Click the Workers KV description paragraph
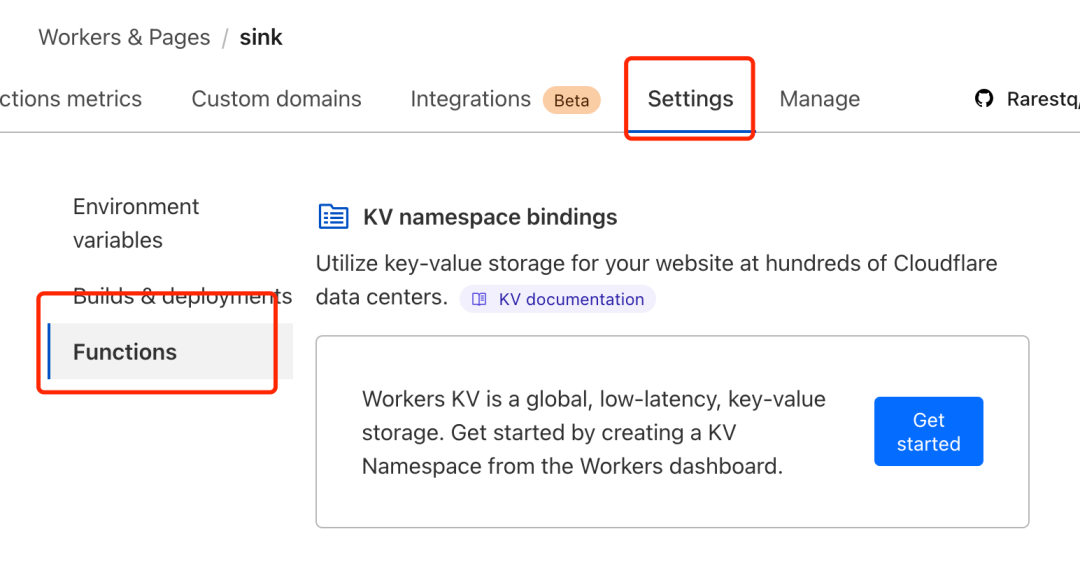The image size is (1080, 571). pyautogui.click(x=593, y=433)
